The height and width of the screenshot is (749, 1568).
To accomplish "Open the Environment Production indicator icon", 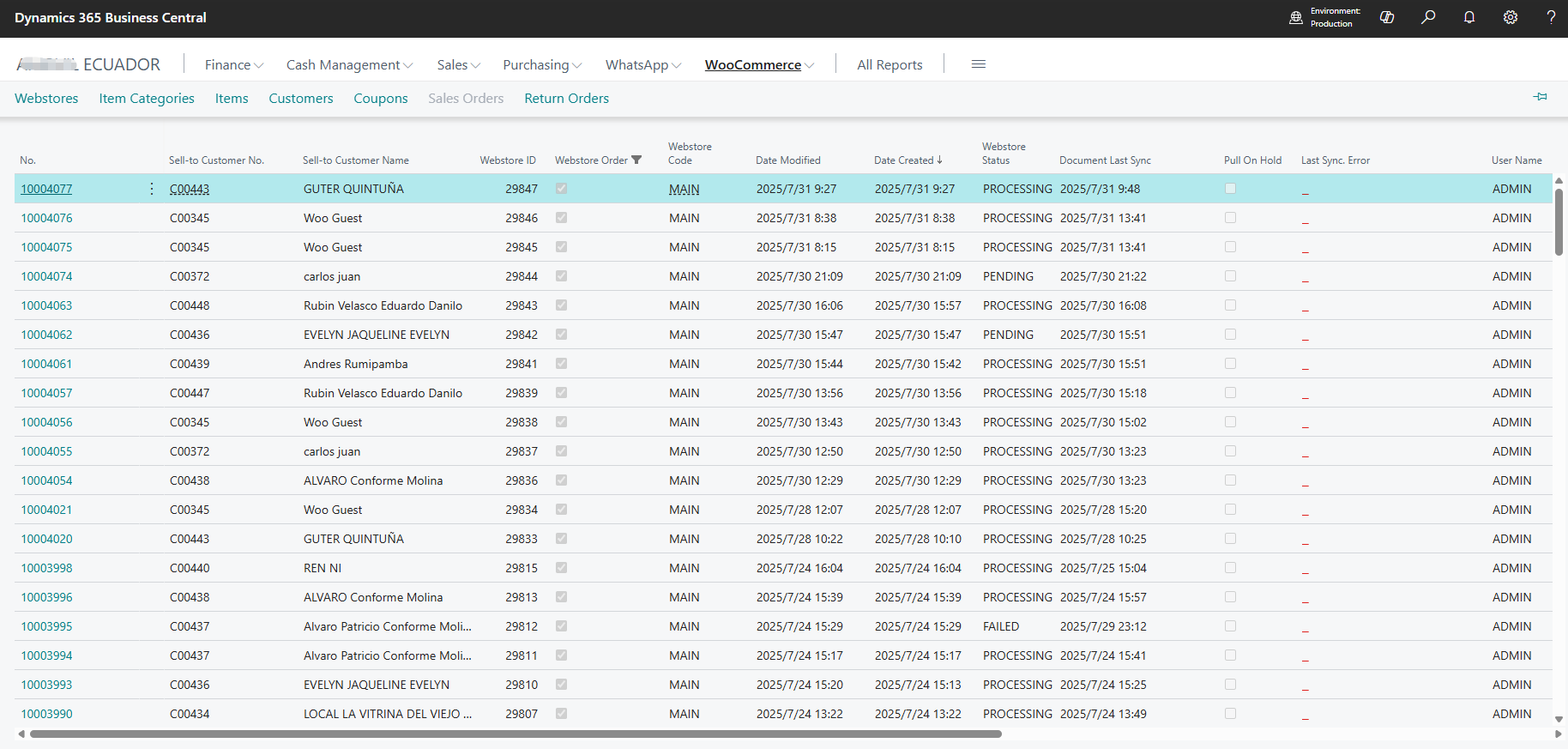I will [x=1296, y=17].
